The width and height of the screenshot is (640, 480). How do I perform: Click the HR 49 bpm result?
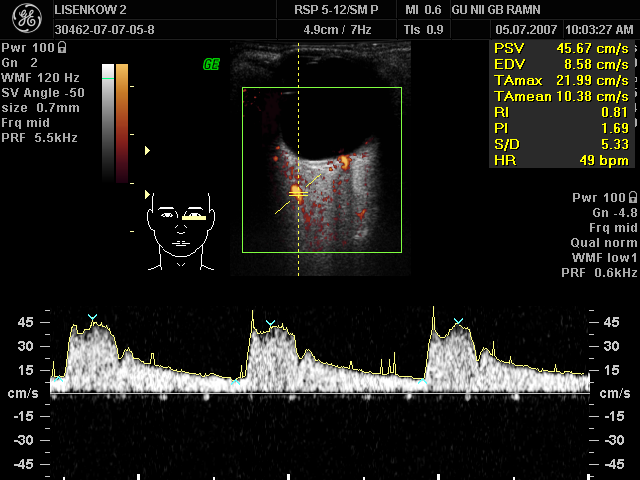(x=561, y=160)
